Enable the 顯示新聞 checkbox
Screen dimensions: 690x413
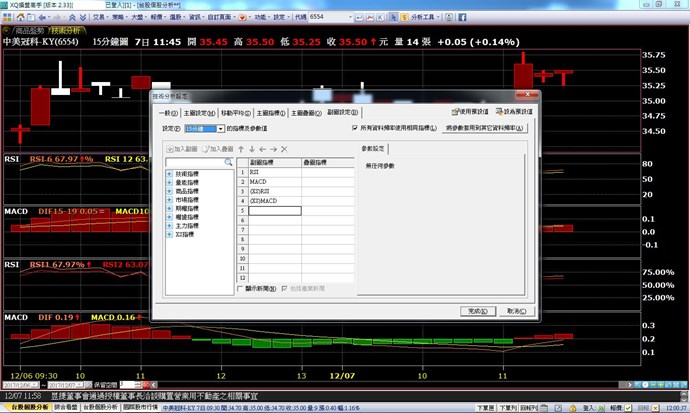click(x=240, y=288)
